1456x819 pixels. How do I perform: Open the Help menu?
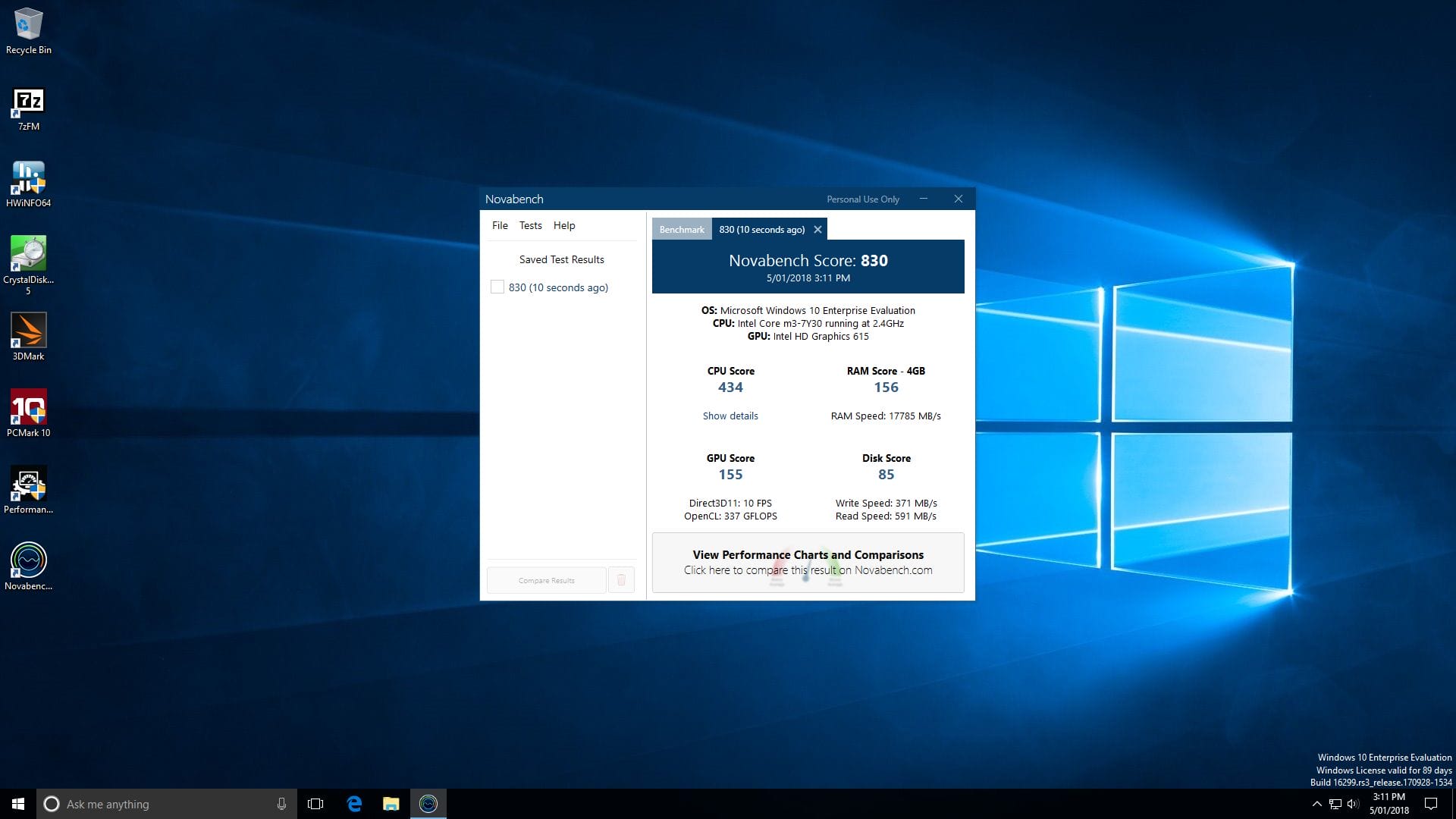[x=564, y=225]
